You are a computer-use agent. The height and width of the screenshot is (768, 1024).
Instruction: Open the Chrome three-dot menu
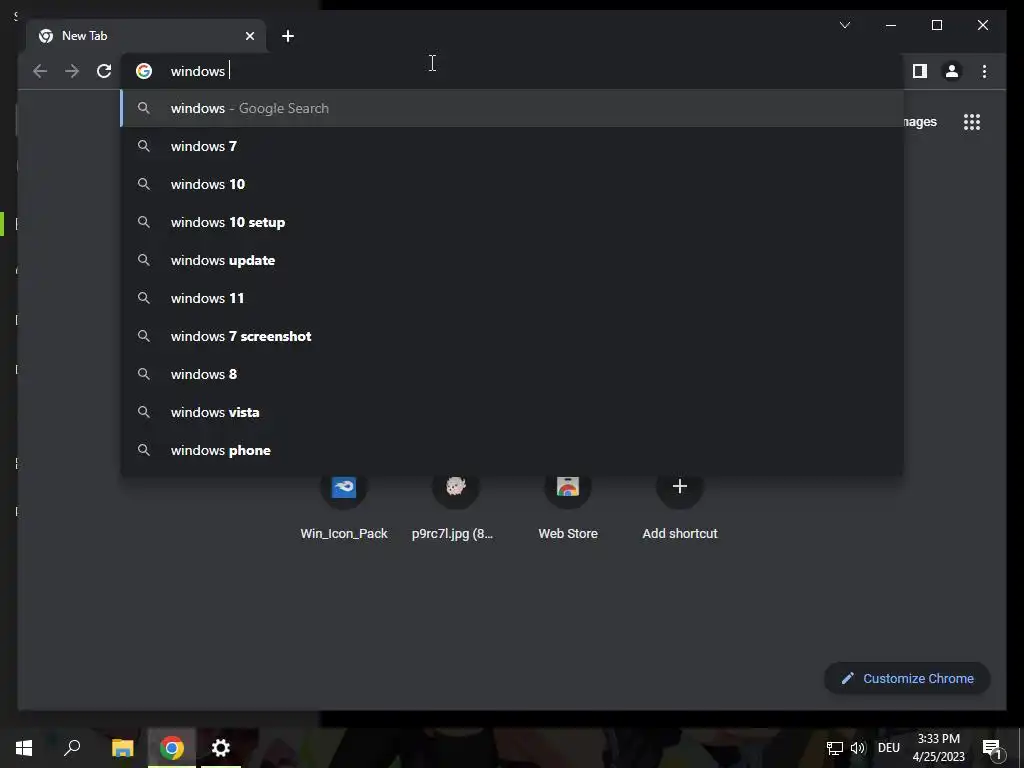pyautogui.click(x=984, y=71)
